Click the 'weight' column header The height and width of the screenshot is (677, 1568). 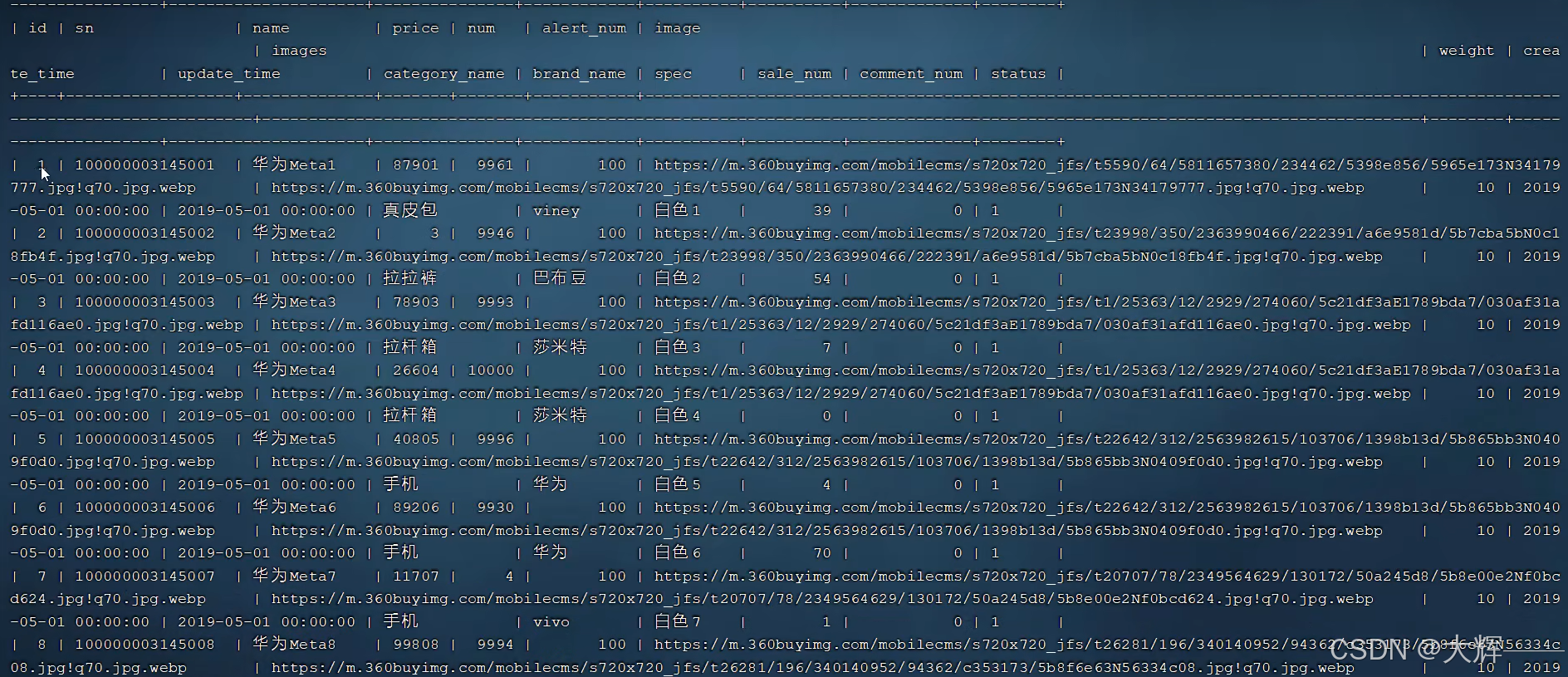coord(1467,51)
